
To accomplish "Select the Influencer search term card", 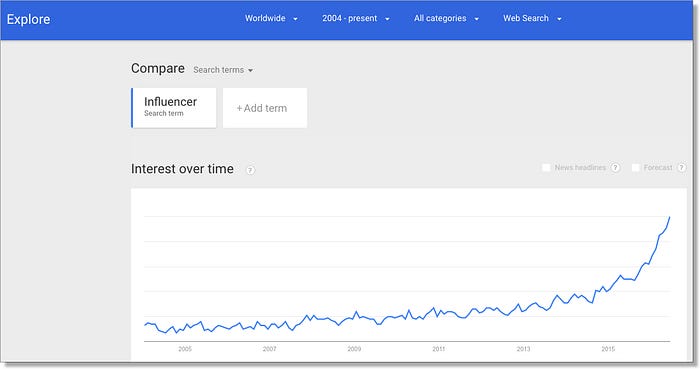I will coord(174,108).
